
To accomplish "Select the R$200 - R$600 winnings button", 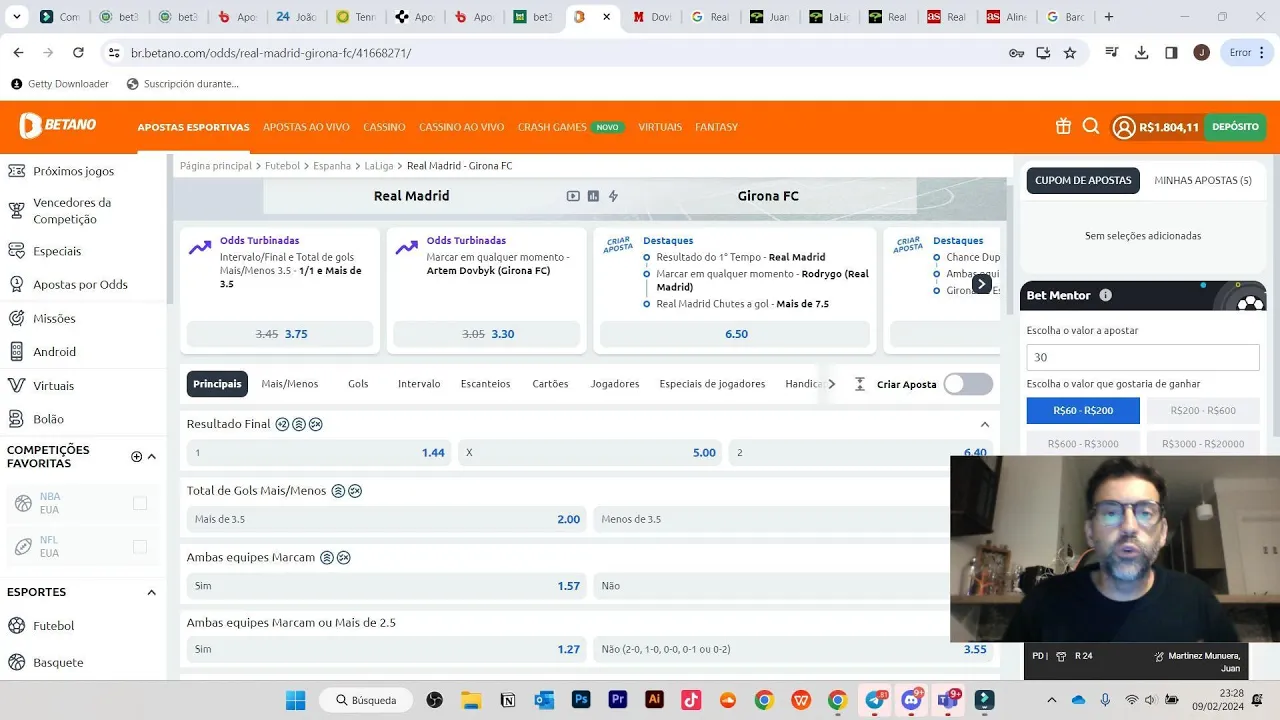I will 1203,411.
